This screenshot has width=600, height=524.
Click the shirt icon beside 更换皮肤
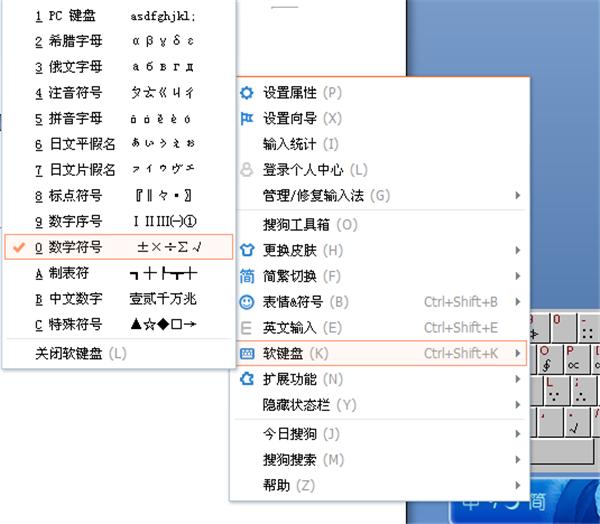coord(246,250)
